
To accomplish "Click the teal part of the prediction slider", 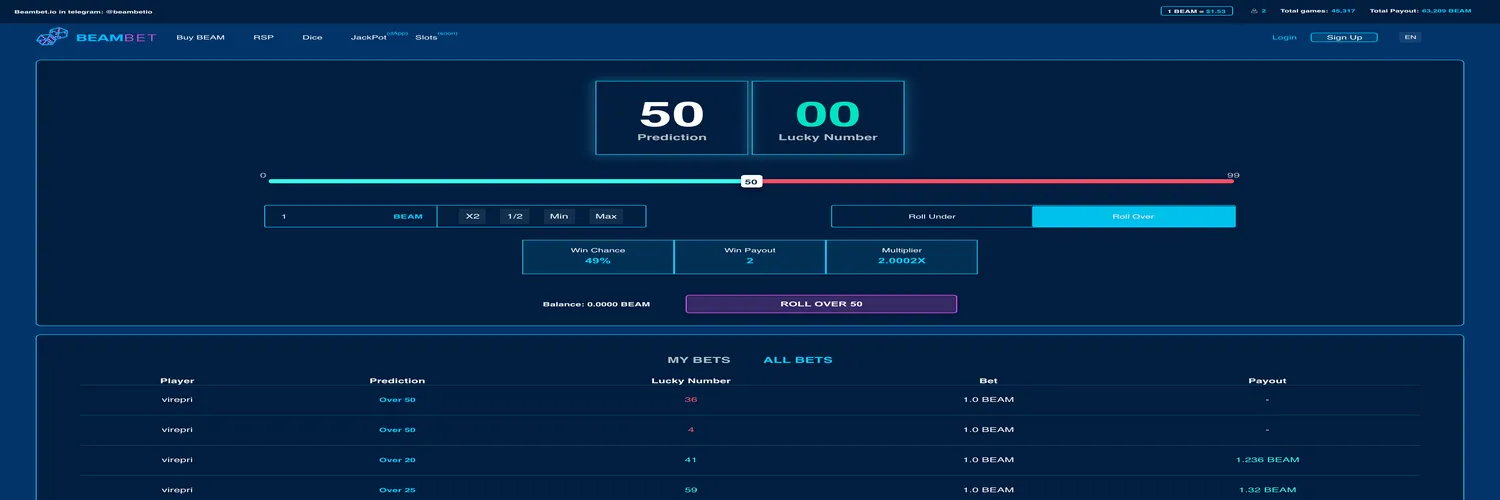I will (x=505, y=181).
